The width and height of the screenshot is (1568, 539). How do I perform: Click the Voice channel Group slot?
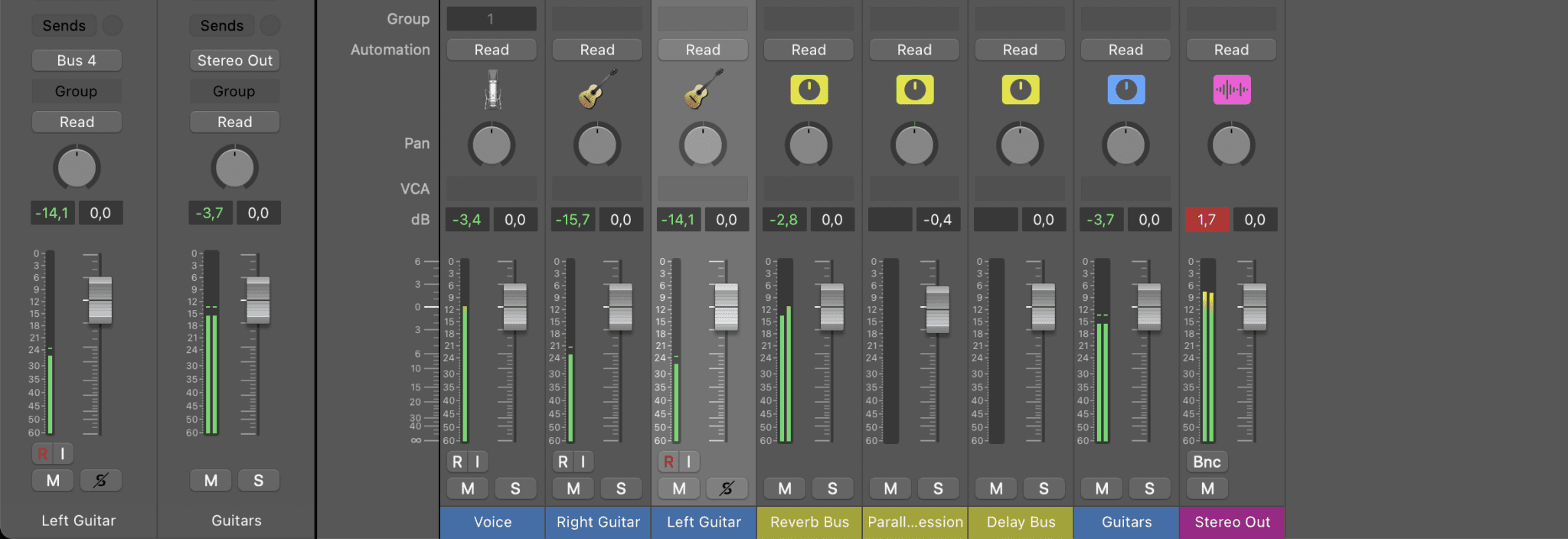[492, 19]
